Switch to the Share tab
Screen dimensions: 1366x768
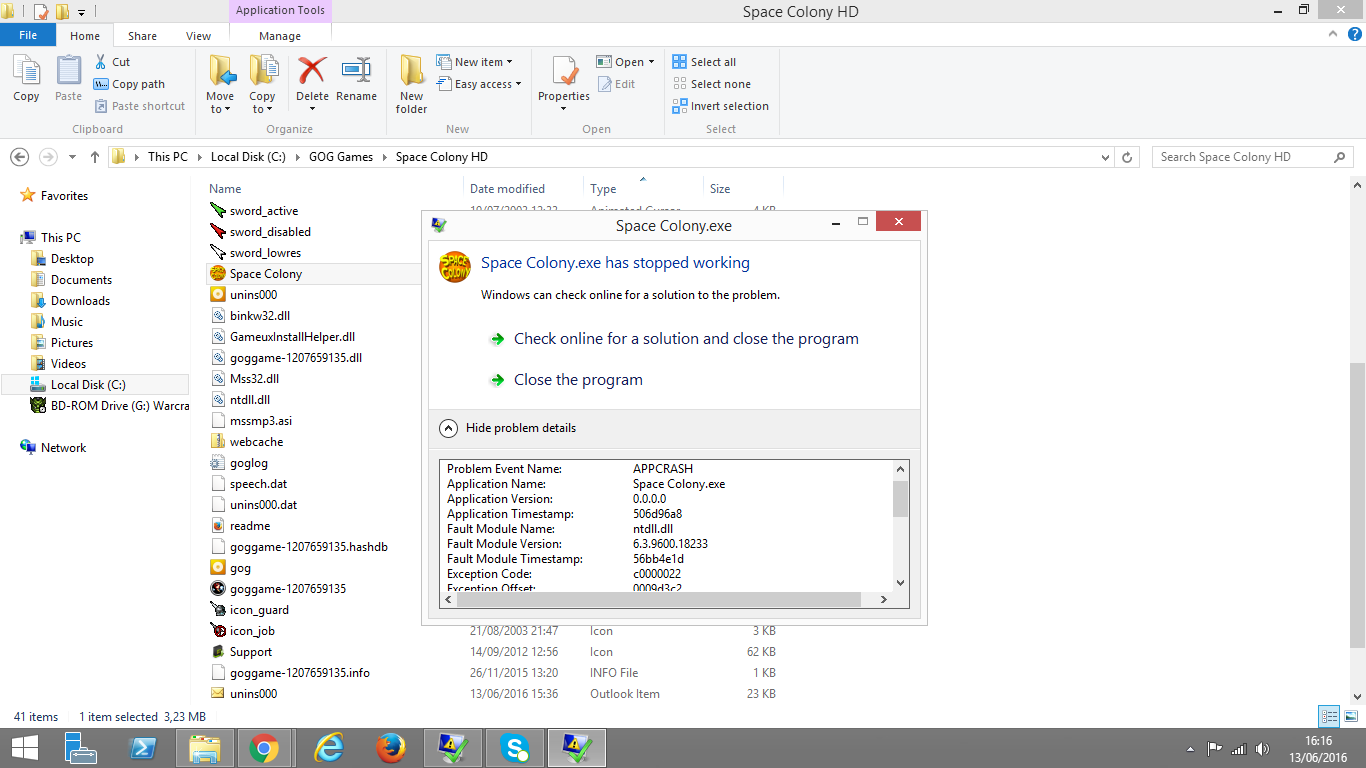click(142, 36)
